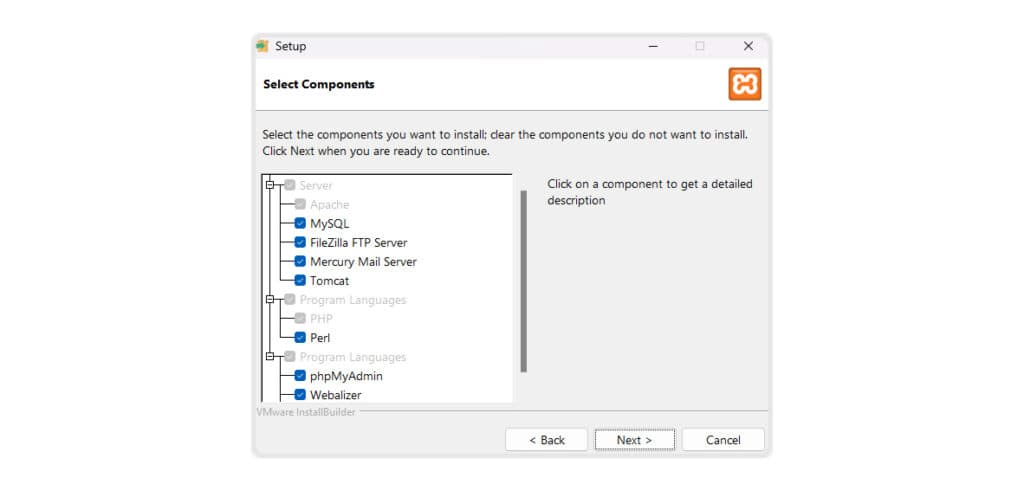Deselect the Tomcat checkbox

click(x=300, y=281)
